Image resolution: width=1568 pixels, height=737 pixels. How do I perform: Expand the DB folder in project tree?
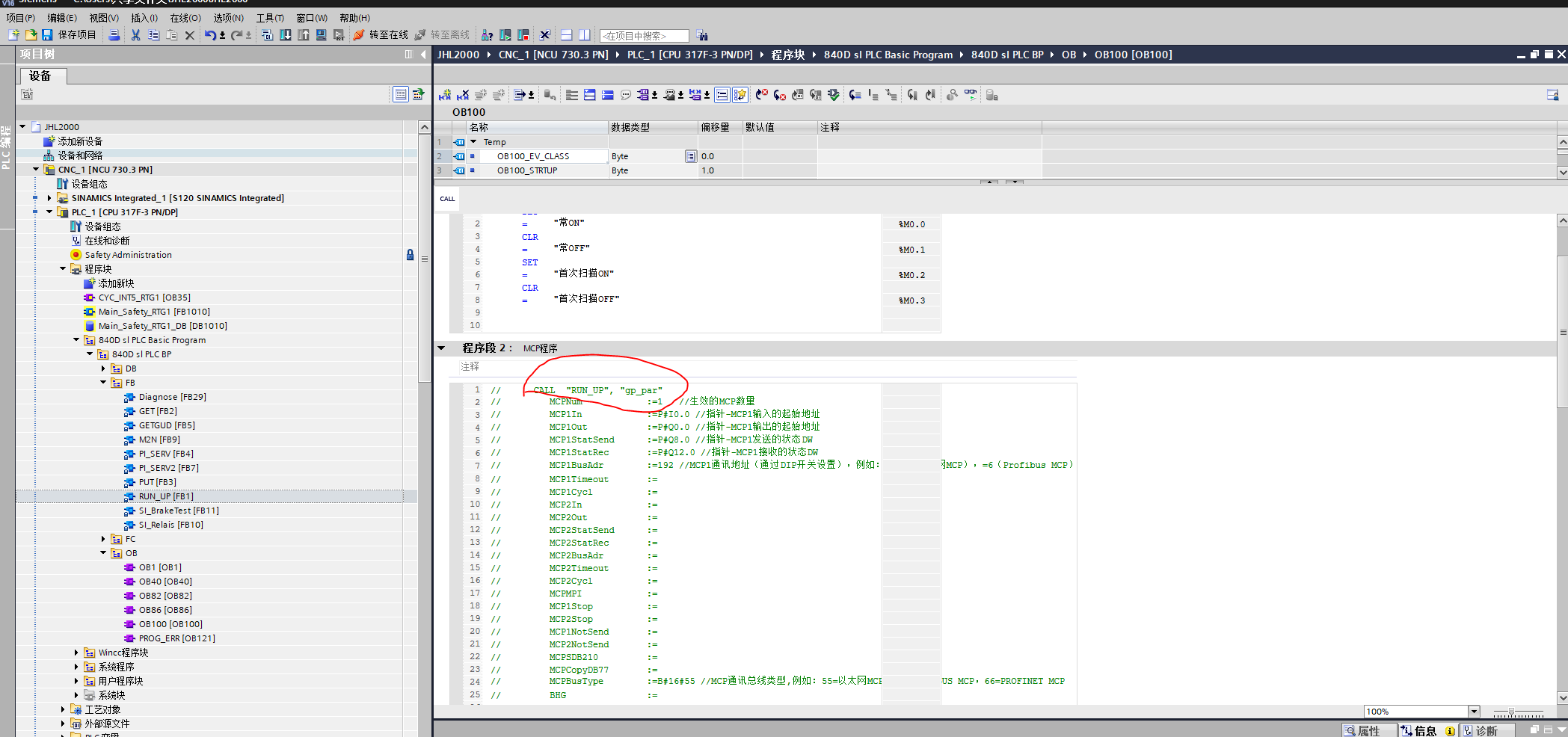tap(103, 368)
